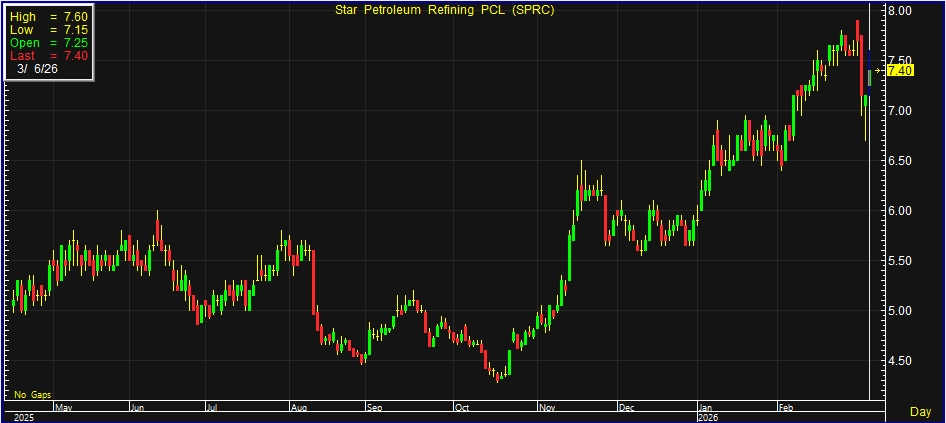
Task: Select the Jan marker on the time axis
Action: pyautogui.click(x=707, y=408)
